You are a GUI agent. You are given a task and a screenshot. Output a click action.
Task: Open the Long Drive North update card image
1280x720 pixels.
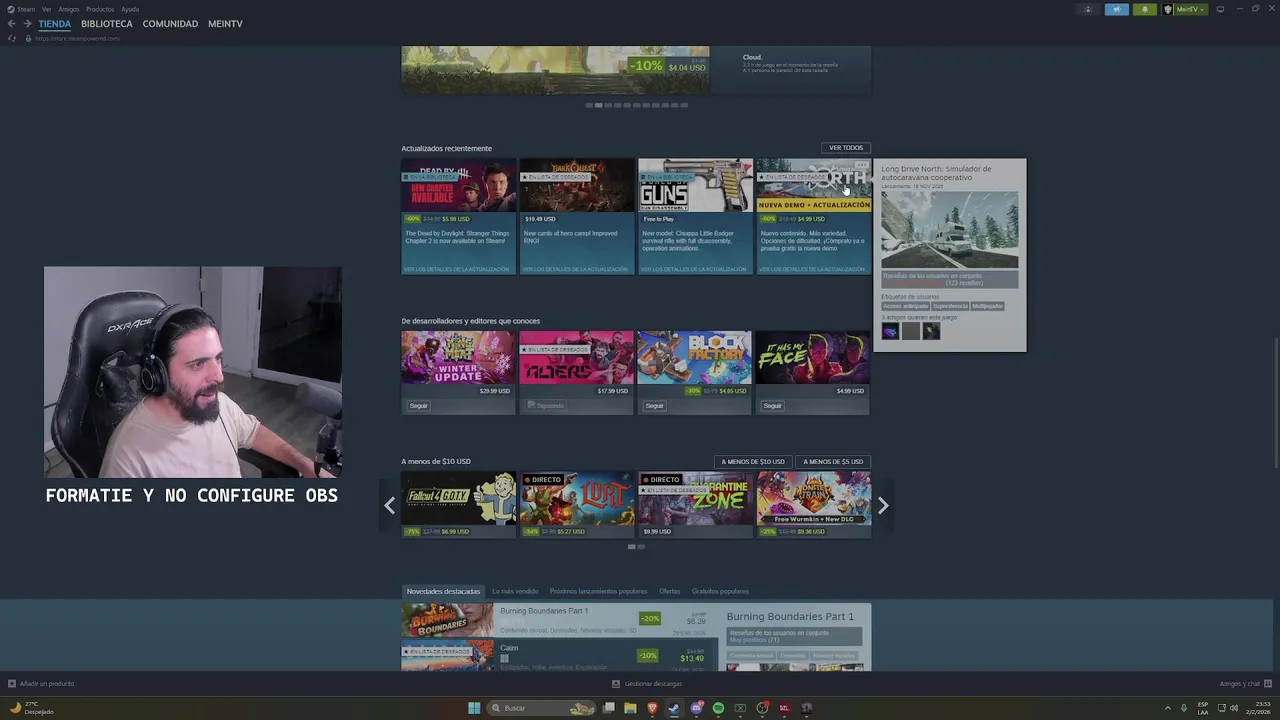pyautogui.click(x=813, y=185)
